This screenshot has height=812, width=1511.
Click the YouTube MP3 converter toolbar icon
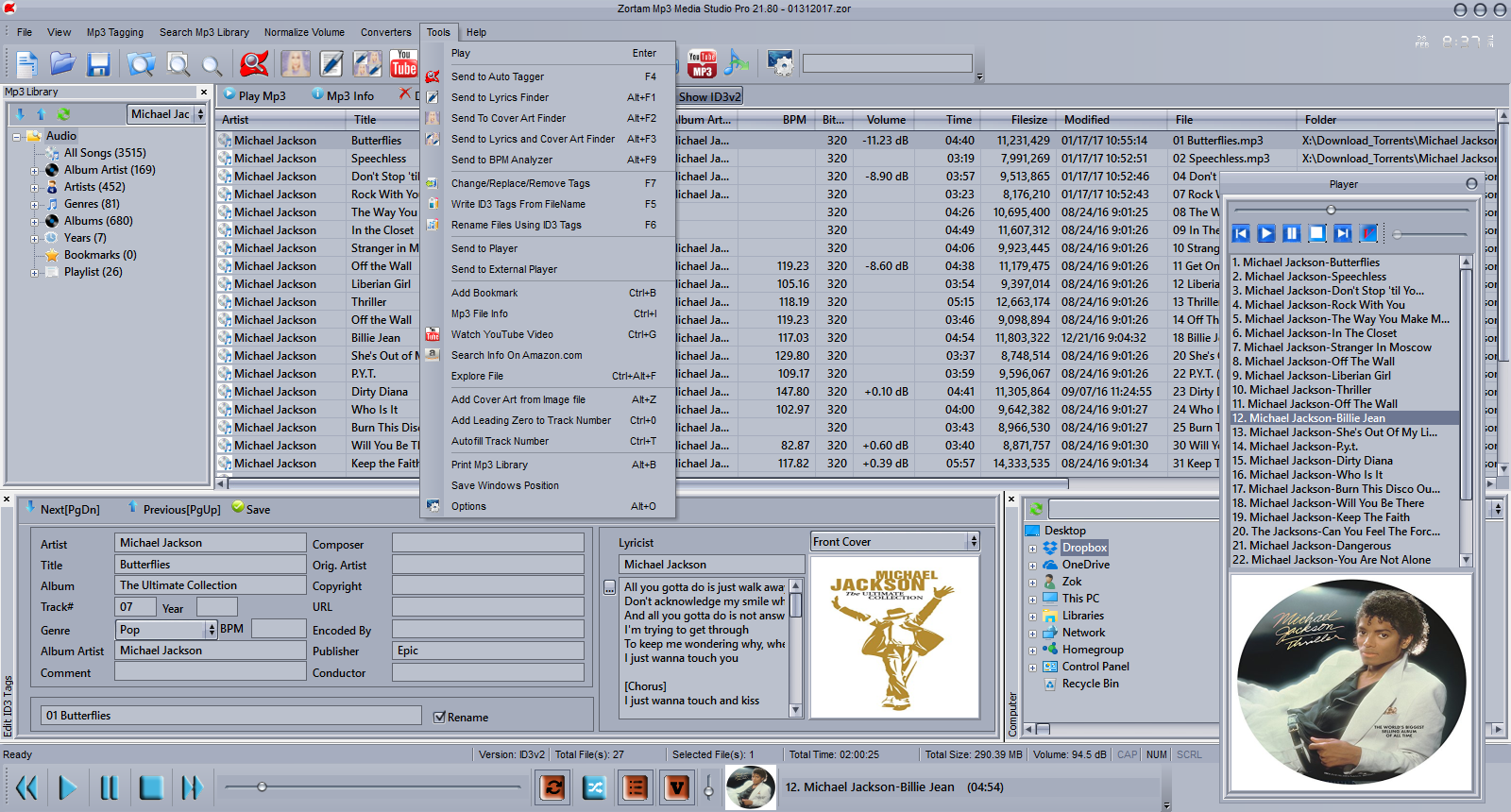tap(702, 63)
